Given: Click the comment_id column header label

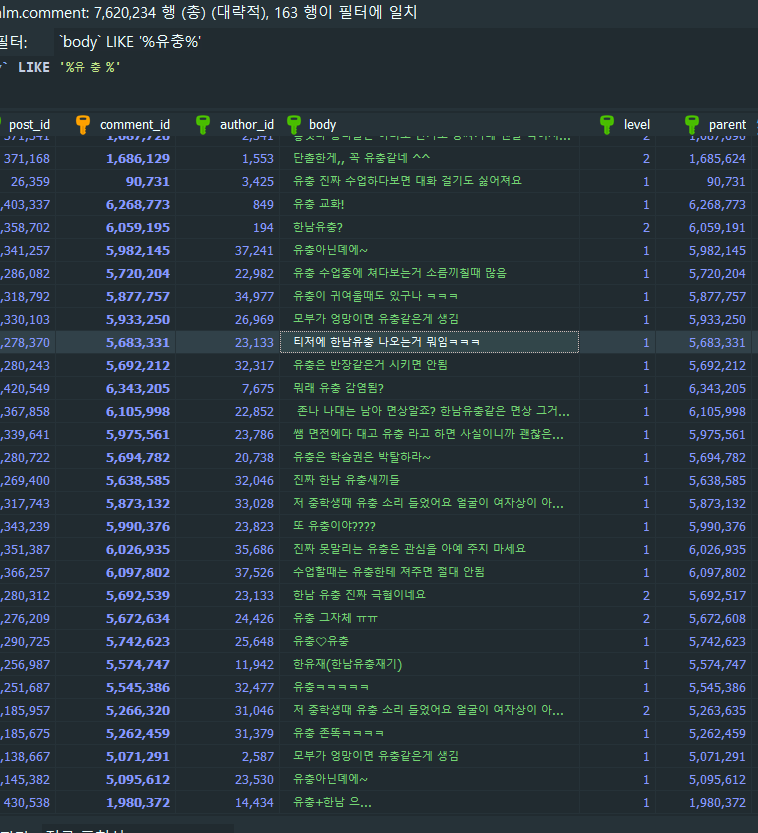Looking at the screenshot, I should (135, 125).
